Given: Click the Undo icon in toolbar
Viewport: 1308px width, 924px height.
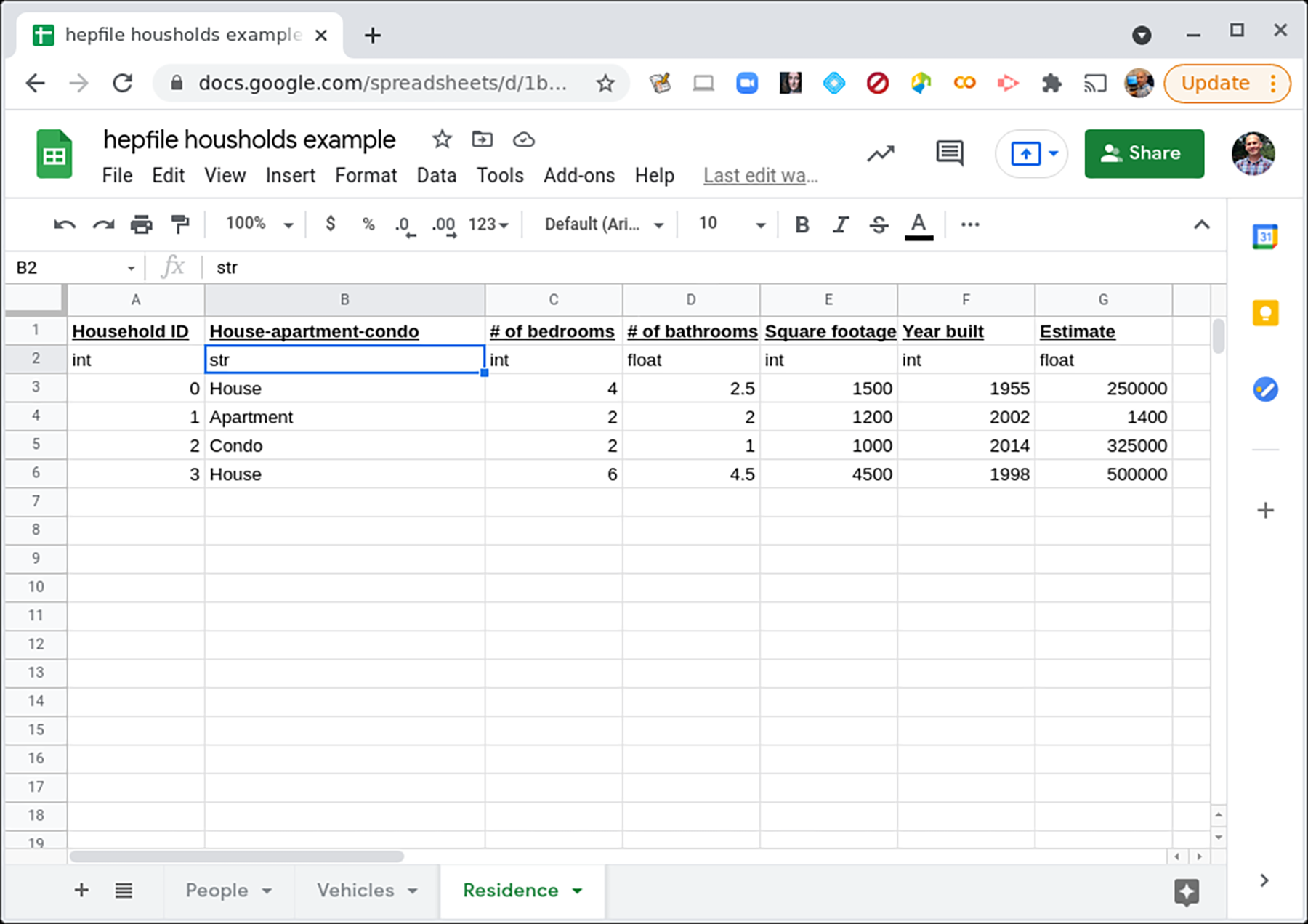Looking at the screenshot, I should (65, 224).
